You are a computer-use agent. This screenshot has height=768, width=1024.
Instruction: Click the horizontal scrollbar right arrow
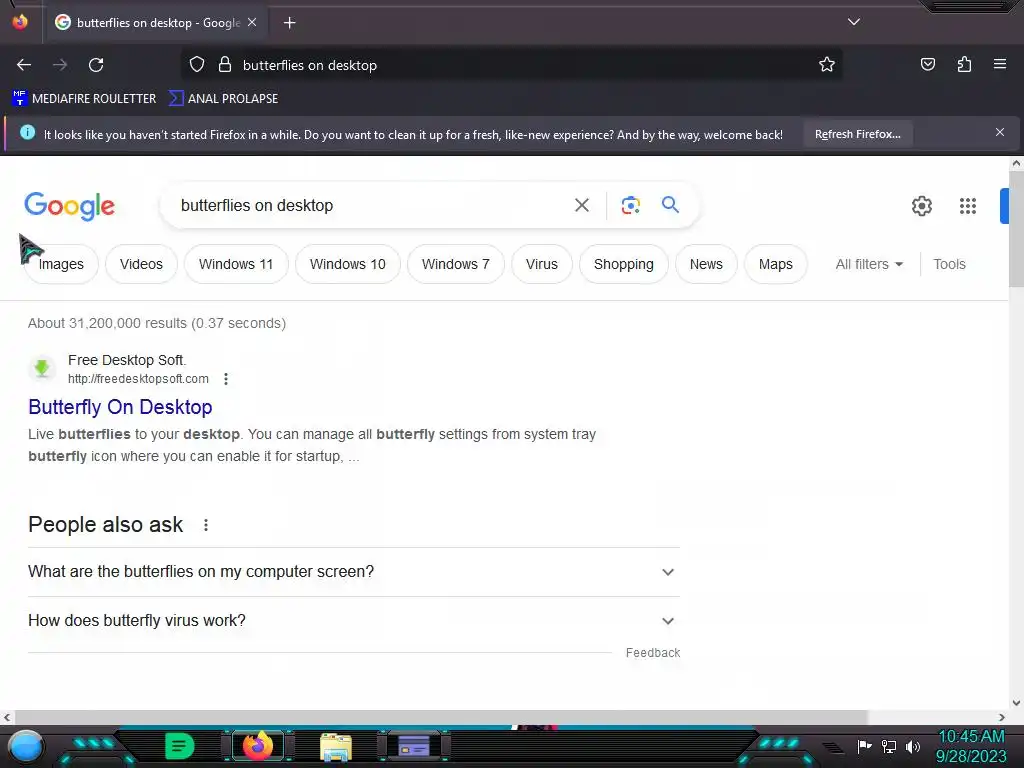tap(1002, 717)
